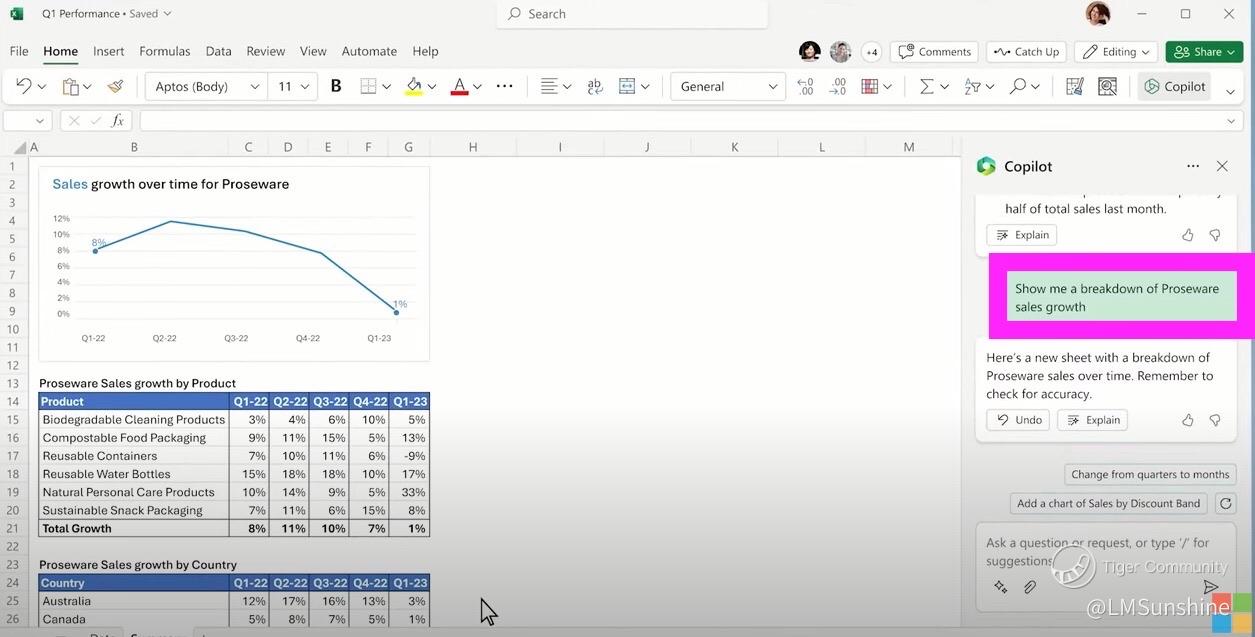Screen dimensions: 1255x637
Task: Expand the fill color dropdown arrow
Action: coord(431,87)
